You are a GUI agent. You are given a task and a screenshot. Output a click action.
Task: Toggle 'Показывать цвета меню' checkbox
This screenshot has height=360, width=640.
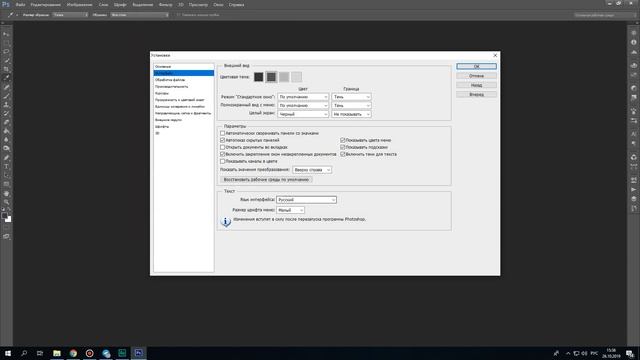(x=343, y=140)
